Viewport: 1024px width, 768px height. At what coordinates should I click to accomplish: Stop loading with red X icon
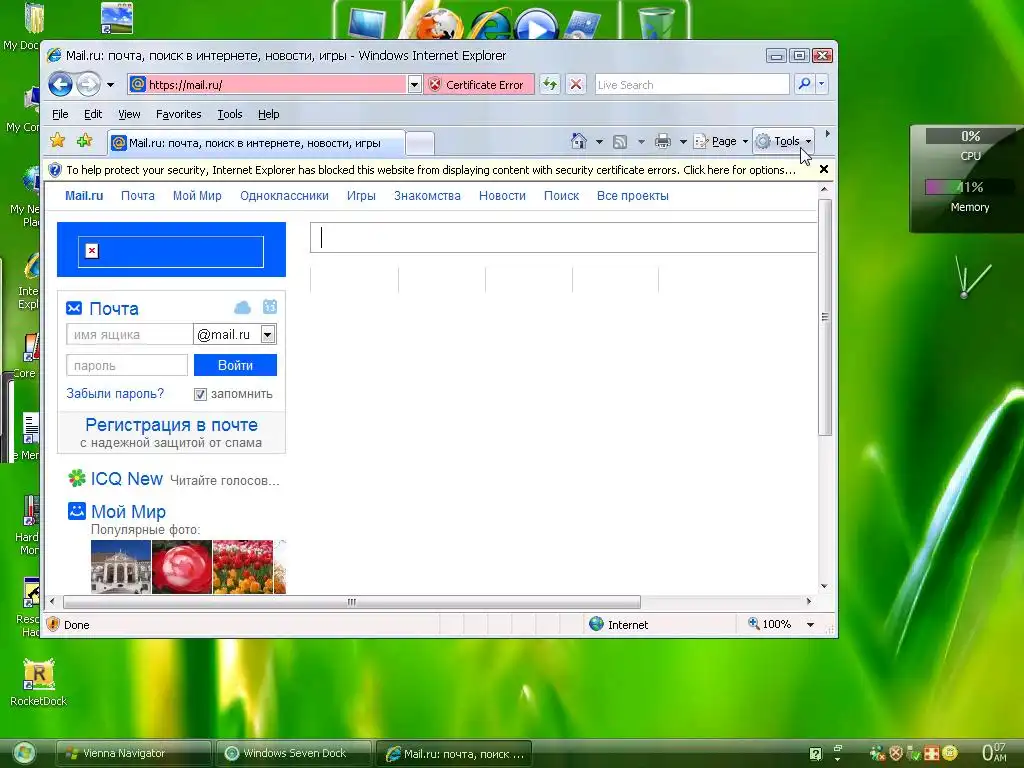(x=575, y=84)
